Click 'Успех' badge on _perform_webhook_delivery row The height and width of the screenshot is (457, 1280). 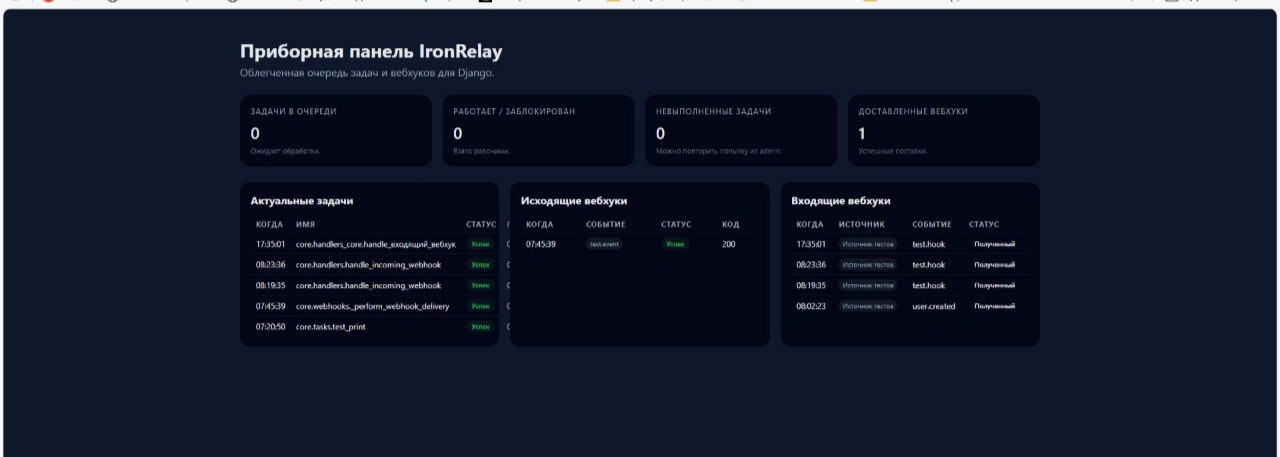(481, 306)
